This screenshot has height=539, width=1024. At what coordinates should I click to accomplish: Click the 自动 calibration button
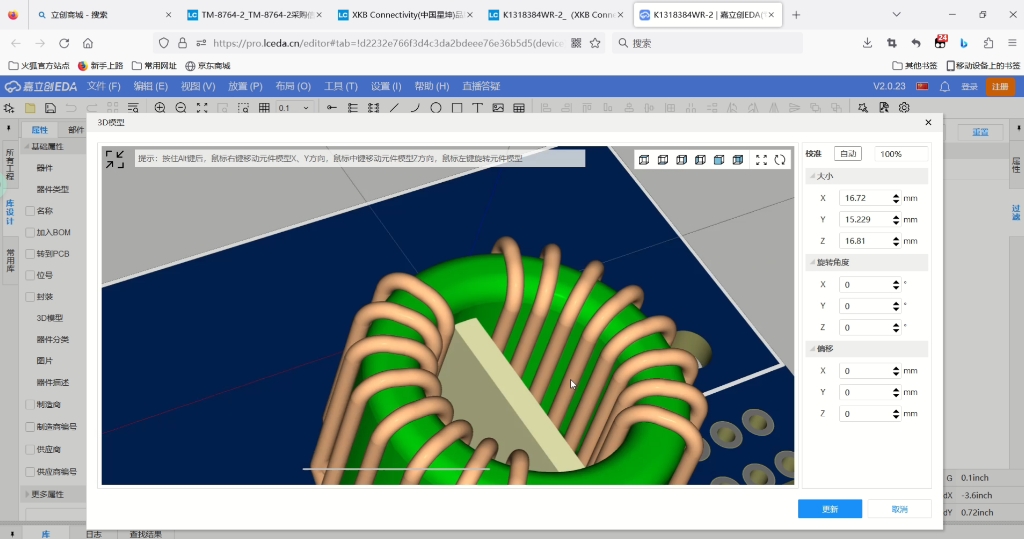point(848,154)
